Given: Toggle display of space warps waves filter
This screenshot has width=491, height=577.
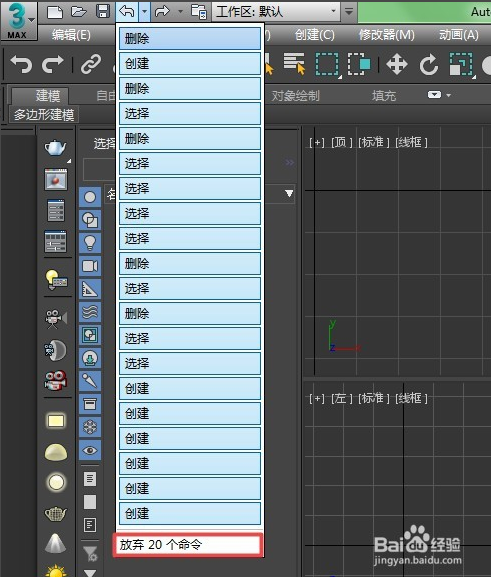Looking at the screenshot, I should [90, 312].
